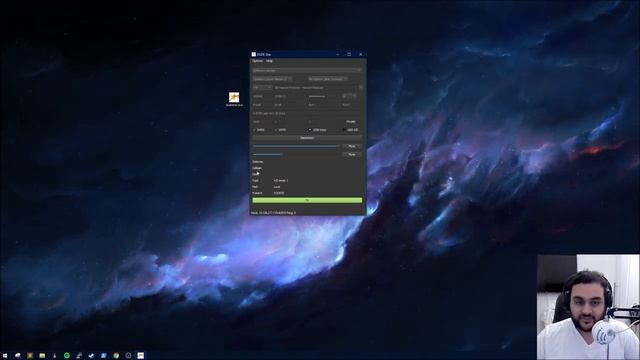Open Chrome from the taskbar
This screenshot has height=360, width=640.
[116, 356]
